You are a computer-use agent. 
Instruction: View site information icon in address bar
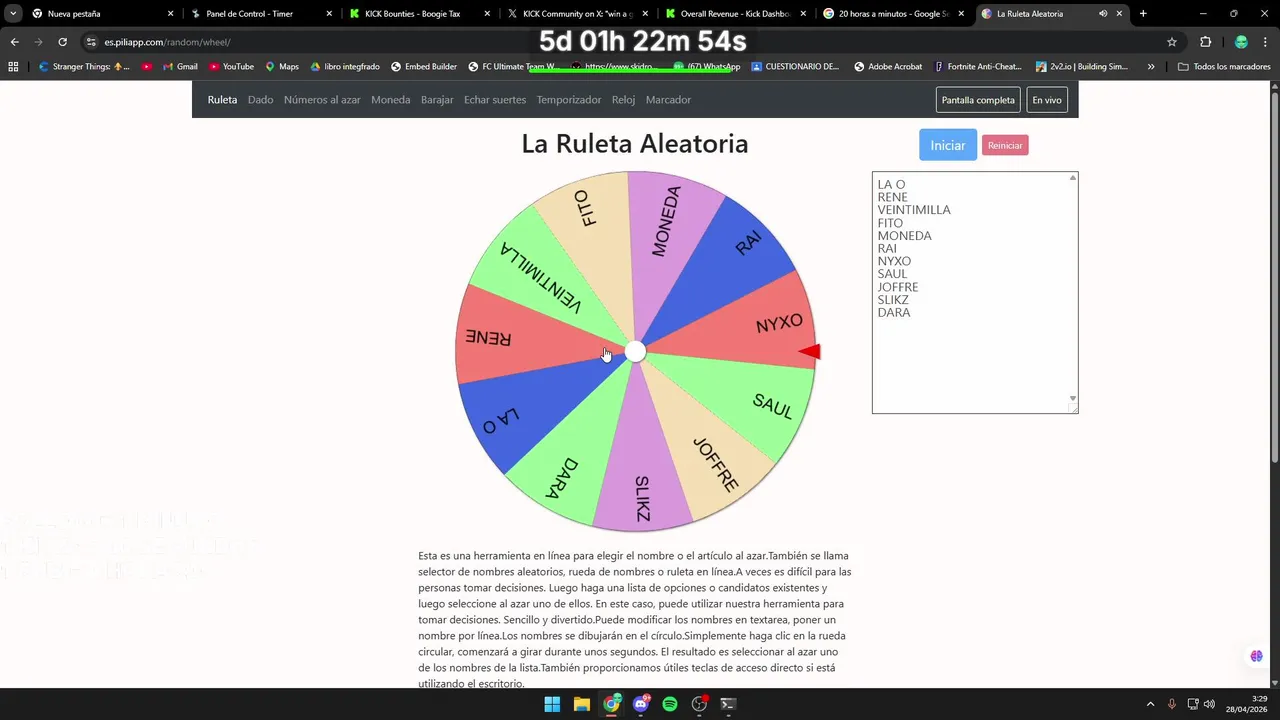91,42
